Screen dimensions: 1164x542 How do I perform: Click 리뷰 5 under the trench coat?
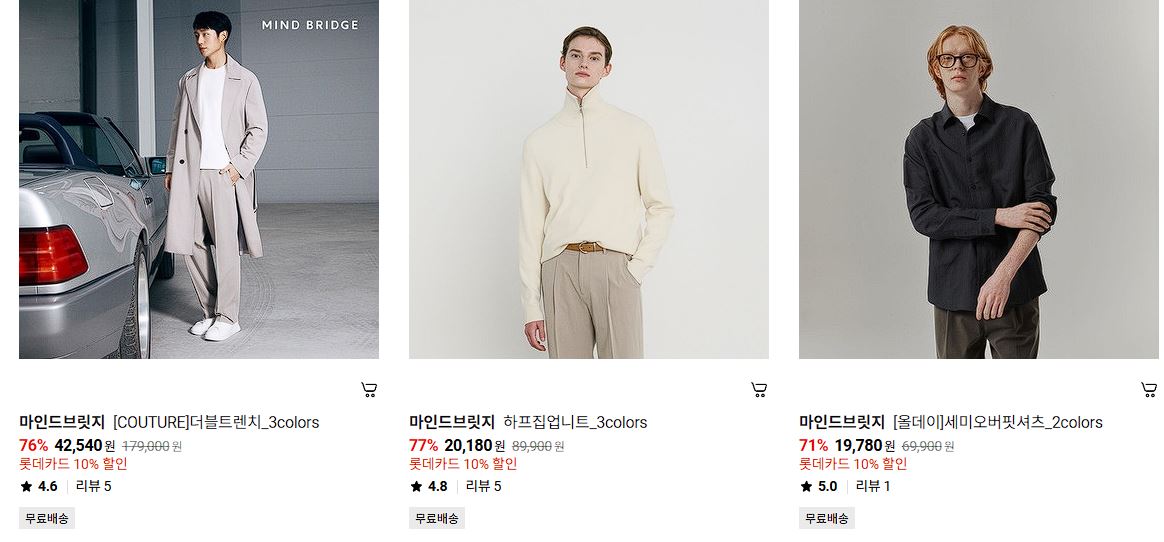pyautogui.click(x=94, y=486)
